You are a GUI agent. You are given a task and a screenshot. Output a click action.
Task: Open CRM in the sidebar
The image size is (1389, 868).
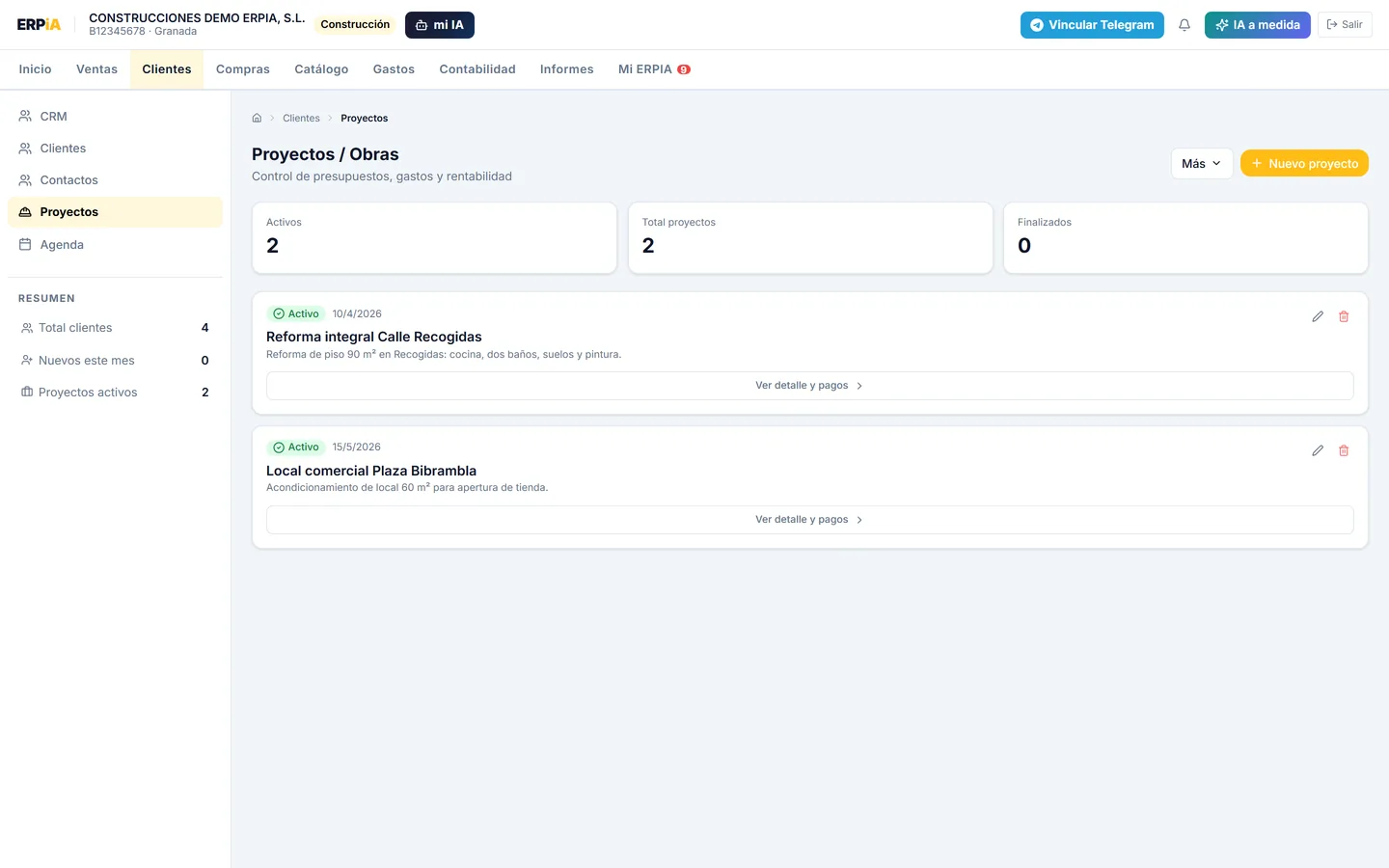point(115,116)
